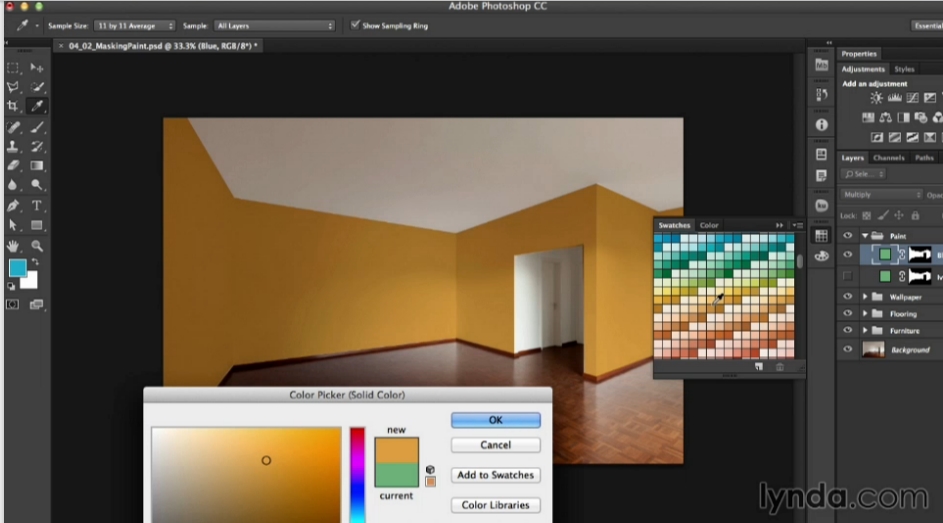
Task: Hide the Flooring group
Action: click(x=847, y=314)
